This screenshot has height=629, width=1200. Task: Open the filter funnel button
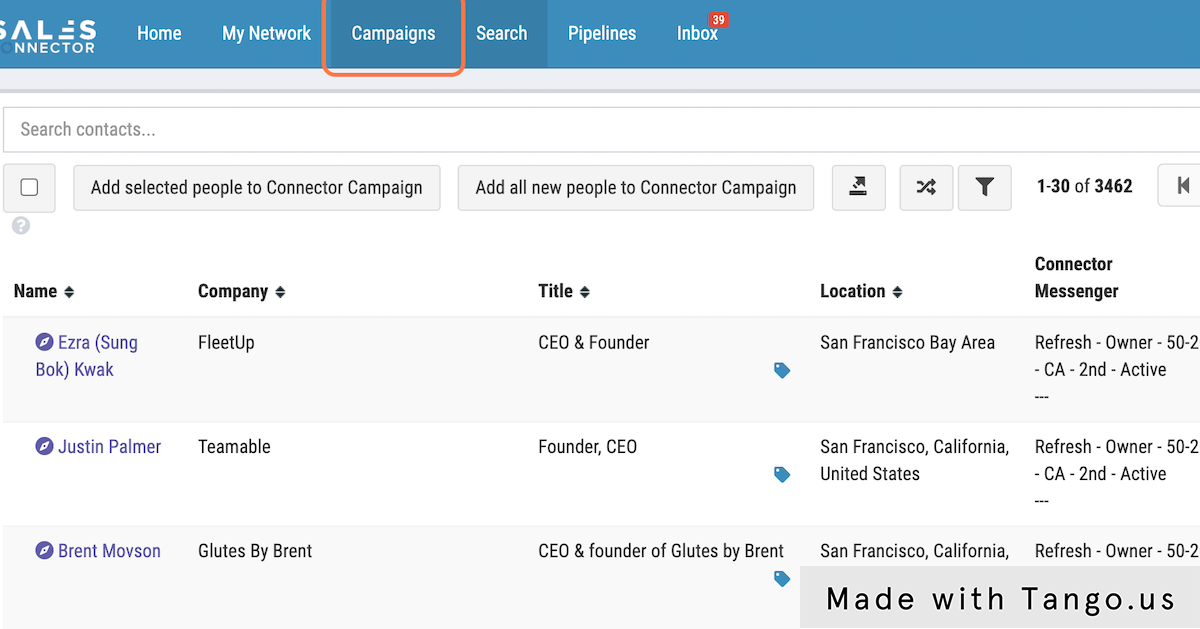click(x=985, y=188)
